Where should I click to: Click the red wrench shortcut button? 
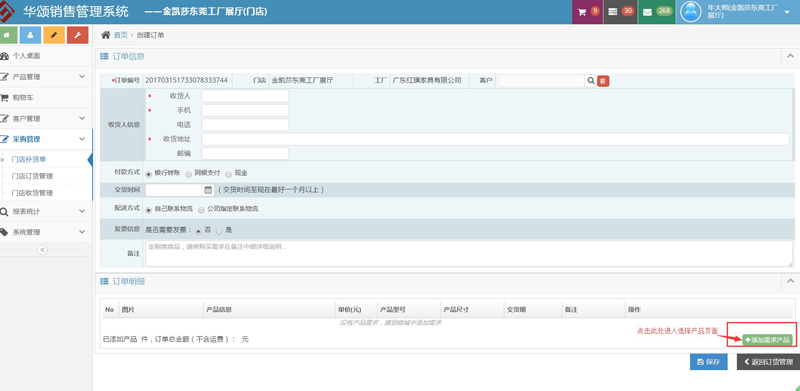(78, 35)
